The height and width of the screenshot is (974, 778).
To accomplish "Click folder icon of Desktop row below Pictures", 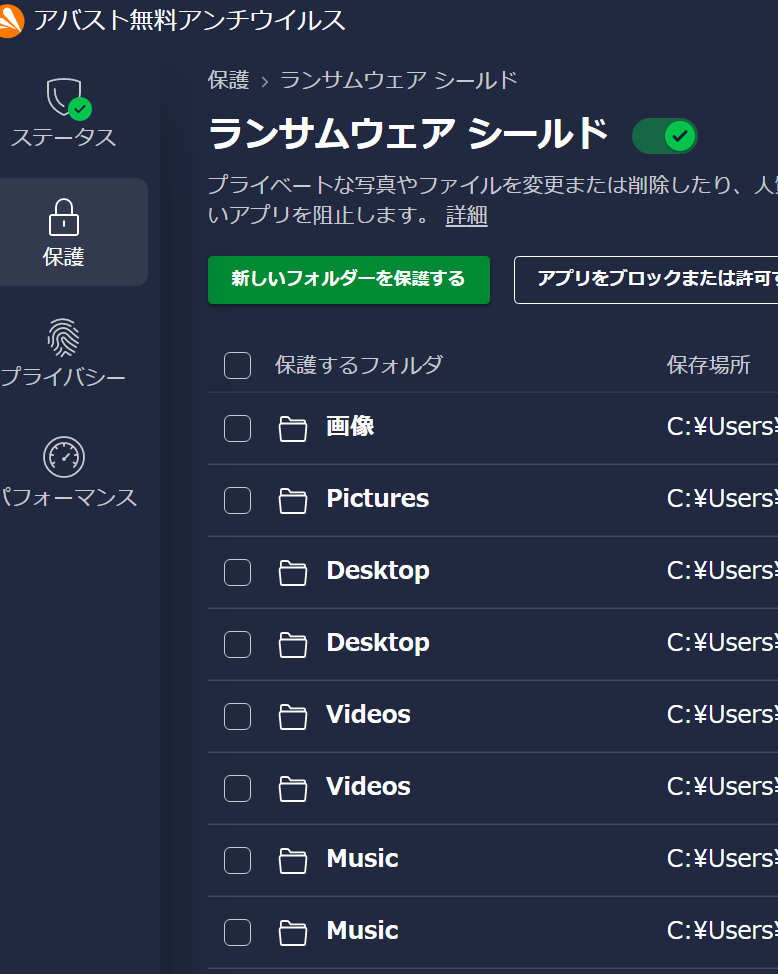I will [293, 573].
